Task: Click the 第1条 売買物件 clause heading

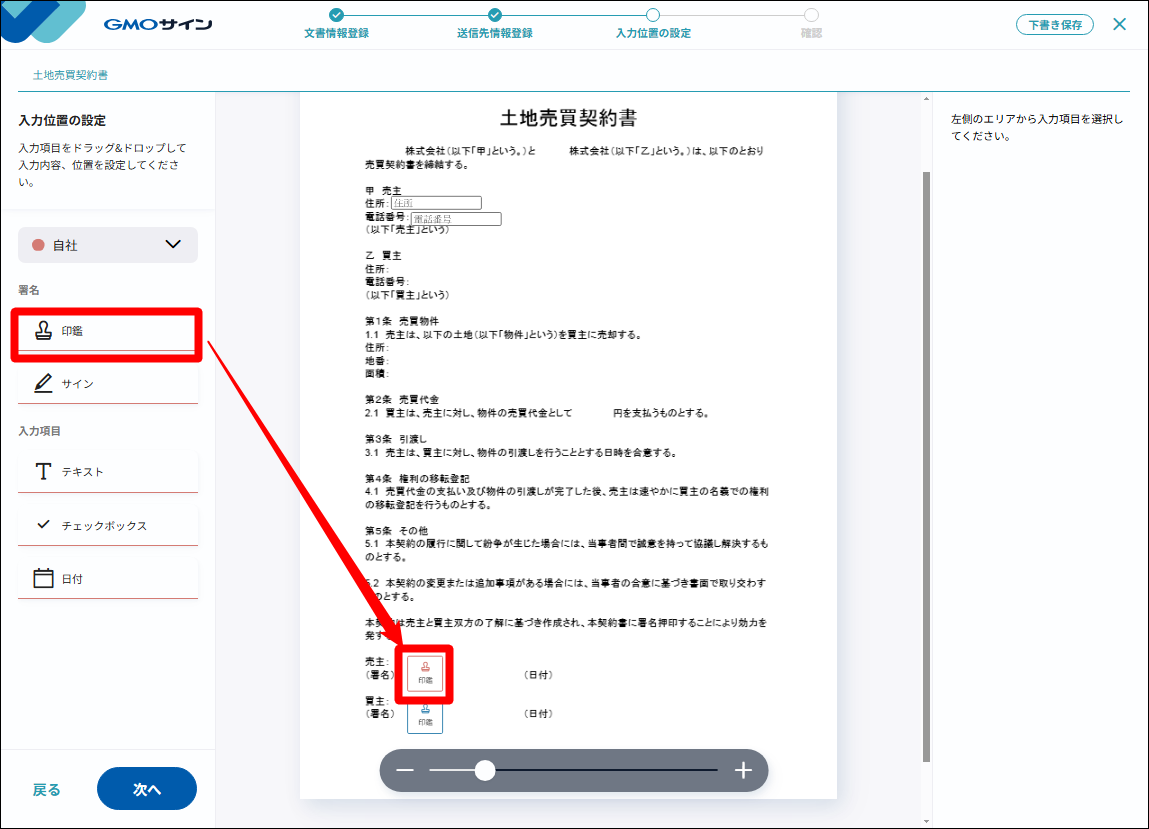Action: point(402,321)
